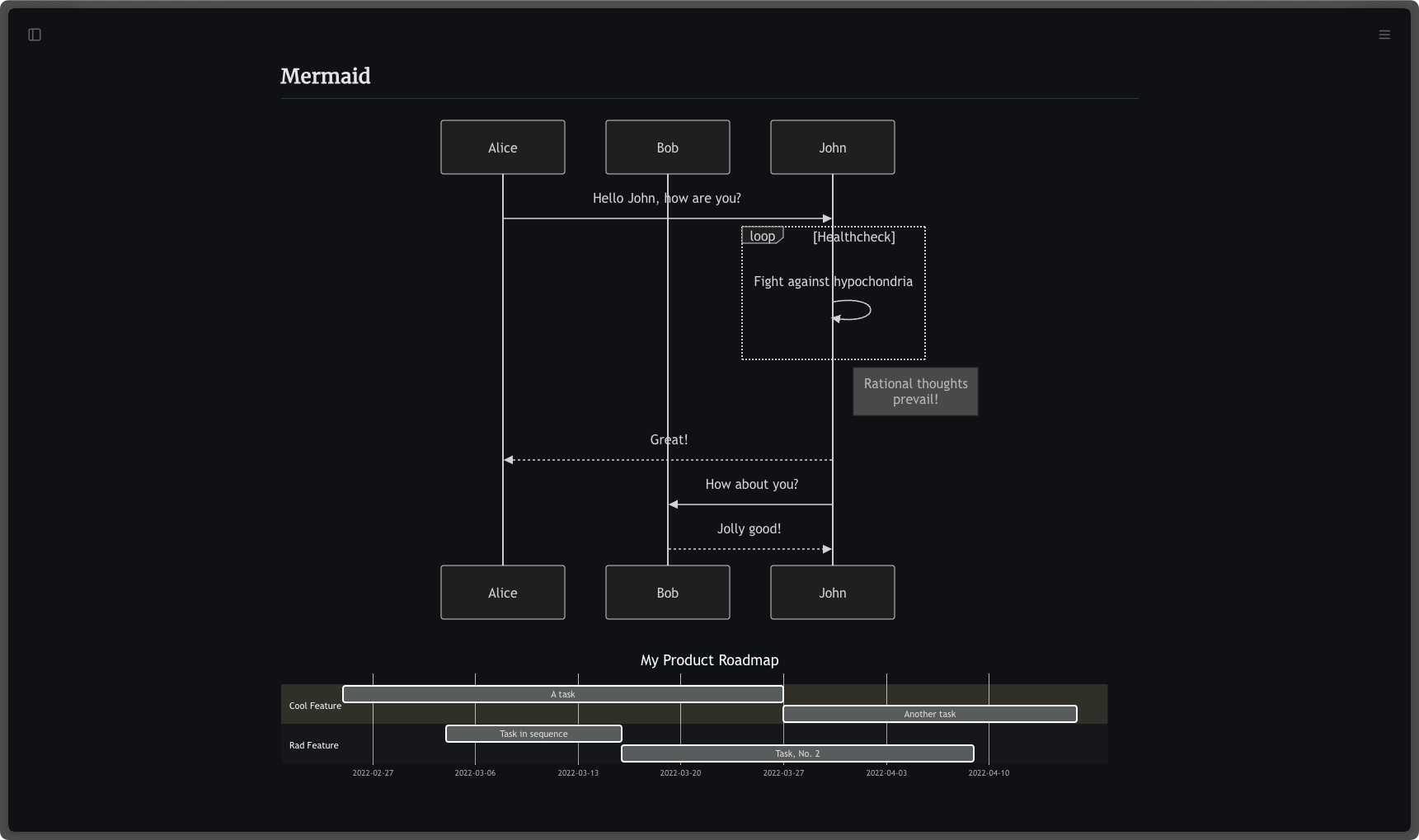The width and height of the screenshot is (1419, 840).
Task: Select the 'A task' Gantt bar
Action: [x=562, y=694]
